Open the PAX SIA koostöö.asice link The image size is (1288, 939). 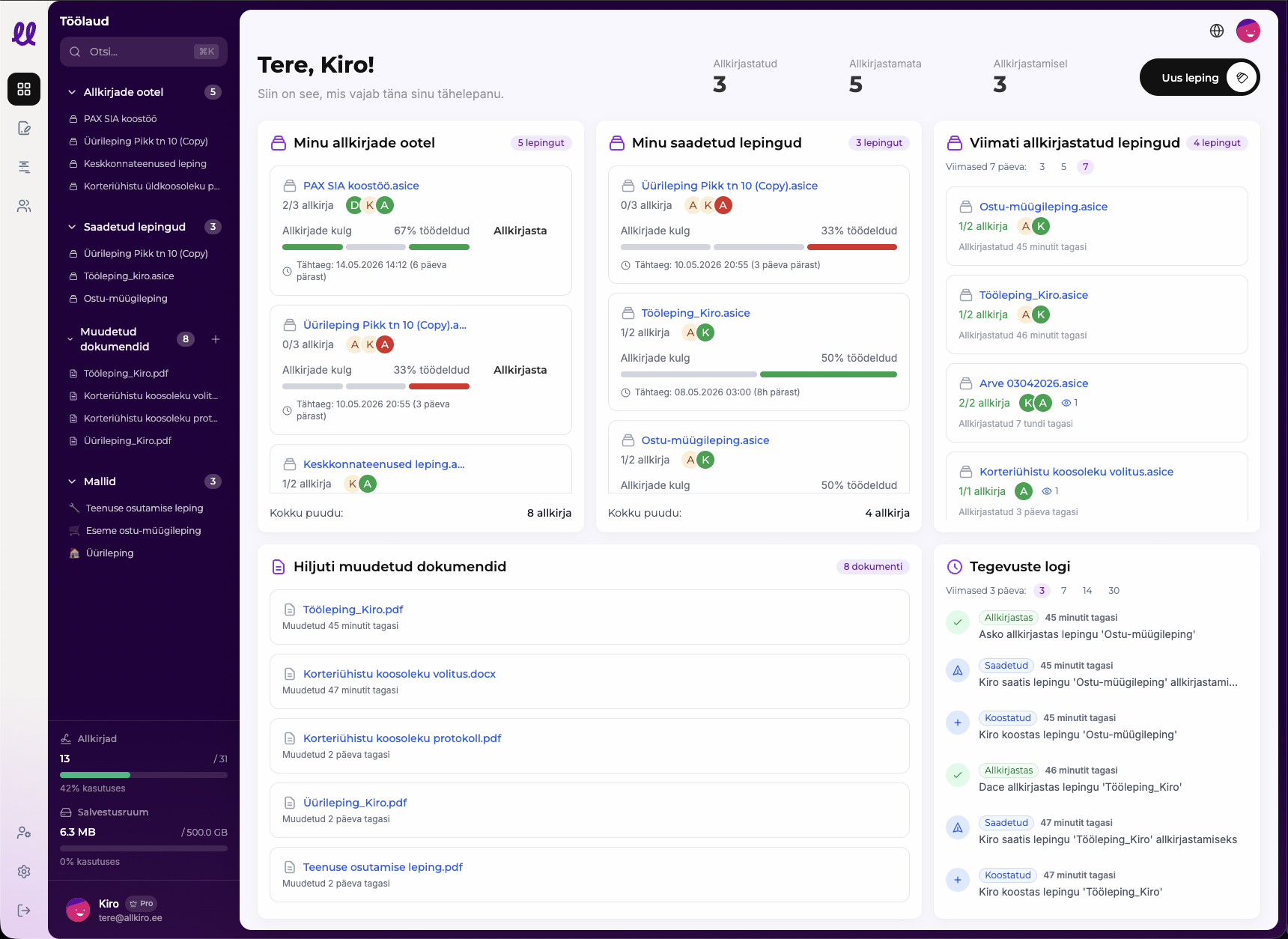coord(361,186)
